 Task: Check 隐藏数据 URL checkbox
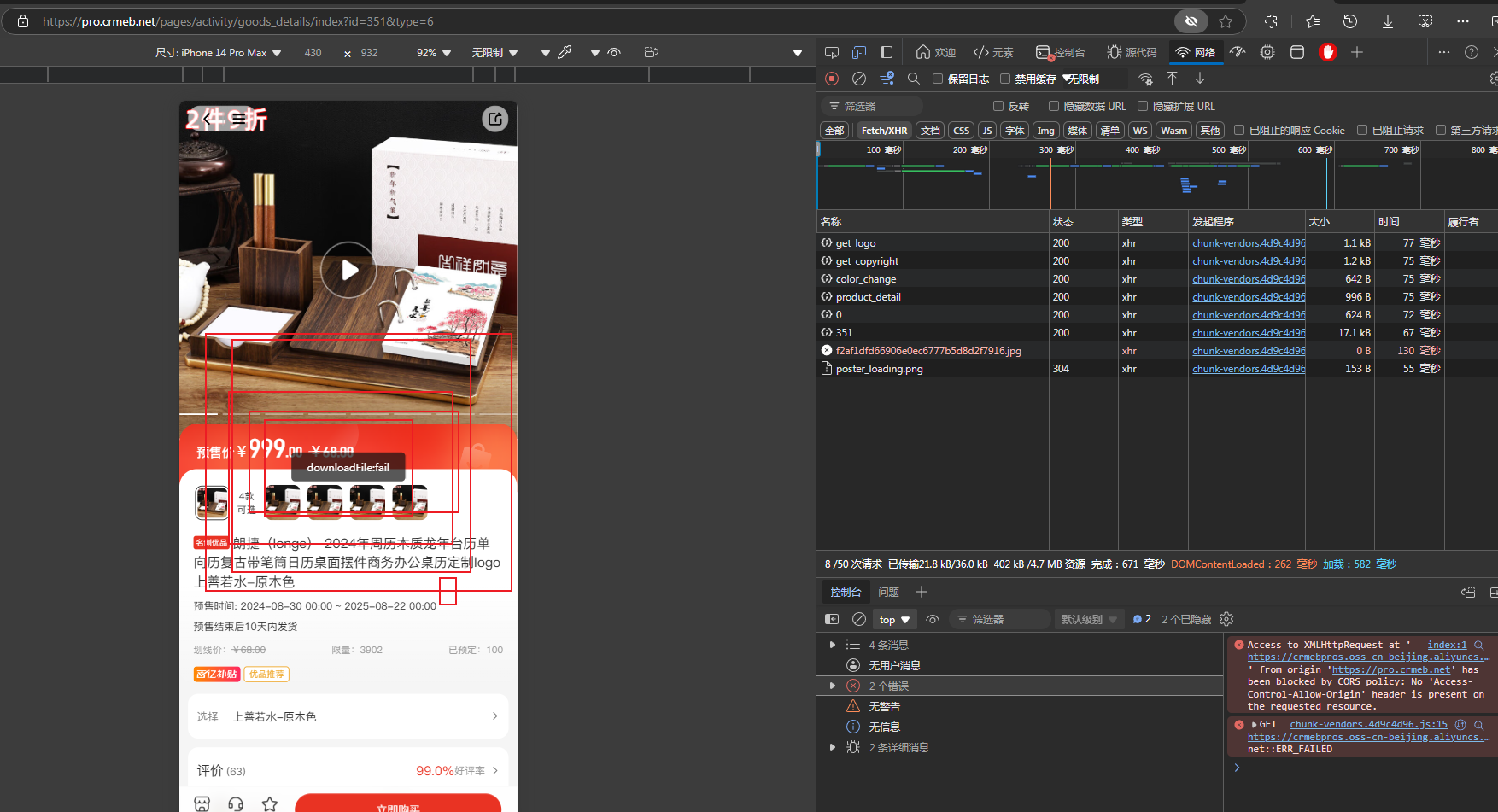tap(1054, 106)
